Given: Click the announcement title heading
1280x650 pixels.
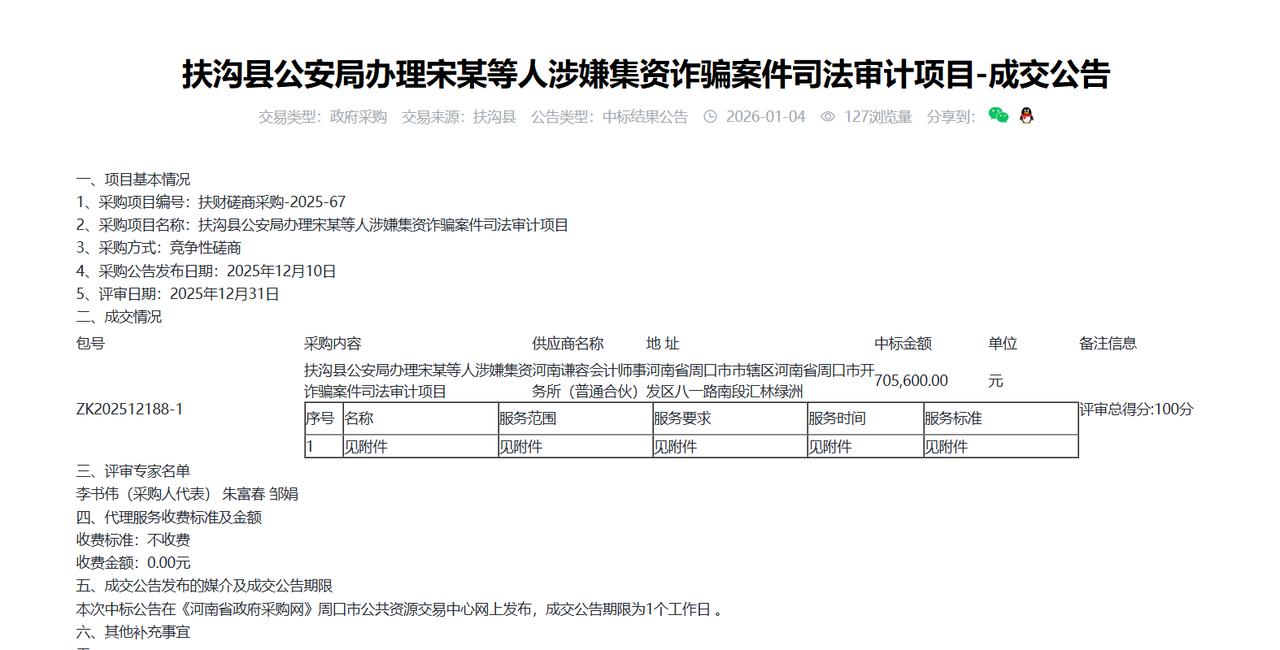Looking at the screenshot, I should 640,72.
